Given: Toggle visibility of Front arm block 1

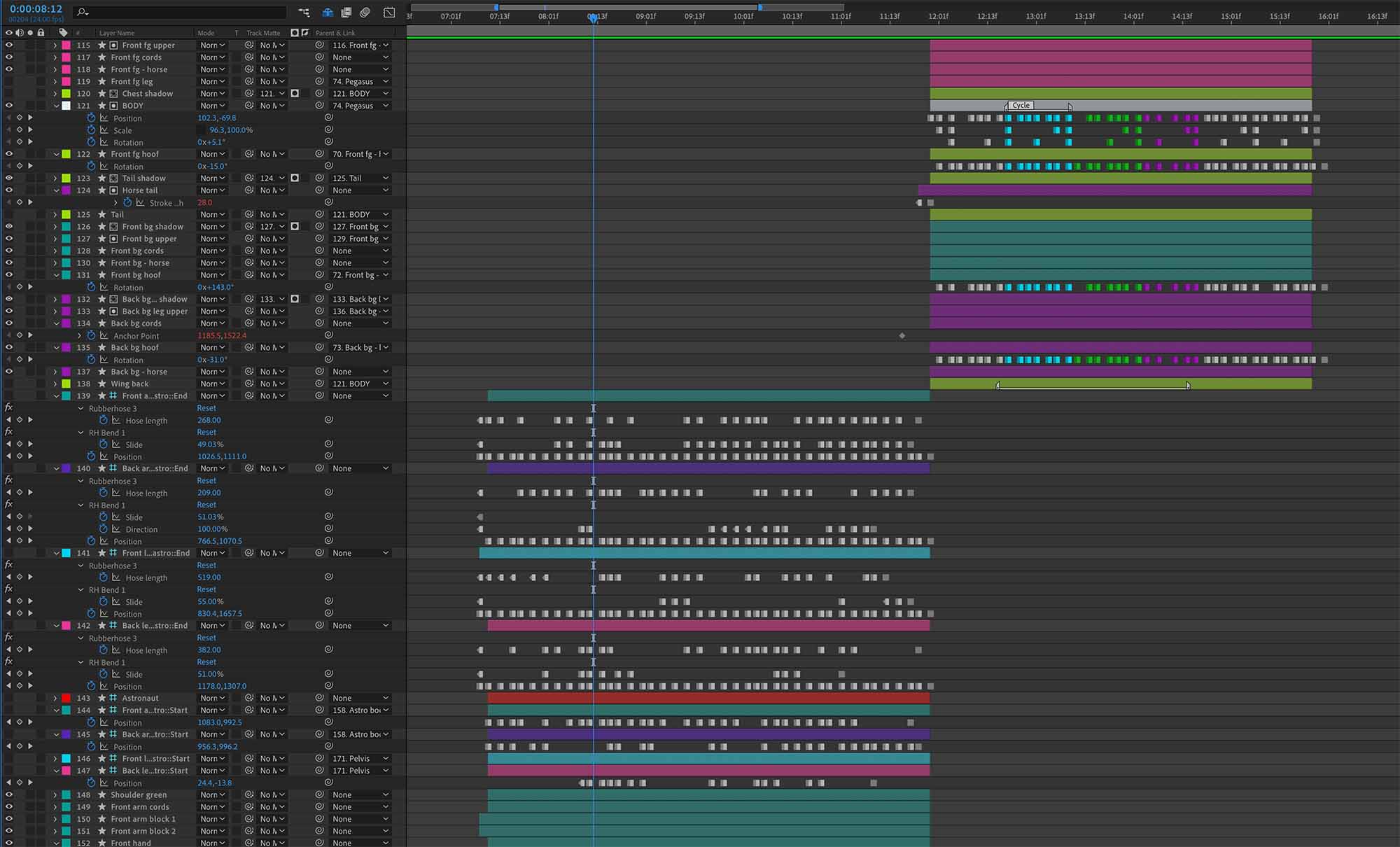Looking at the screenshot, I should 9,819.
